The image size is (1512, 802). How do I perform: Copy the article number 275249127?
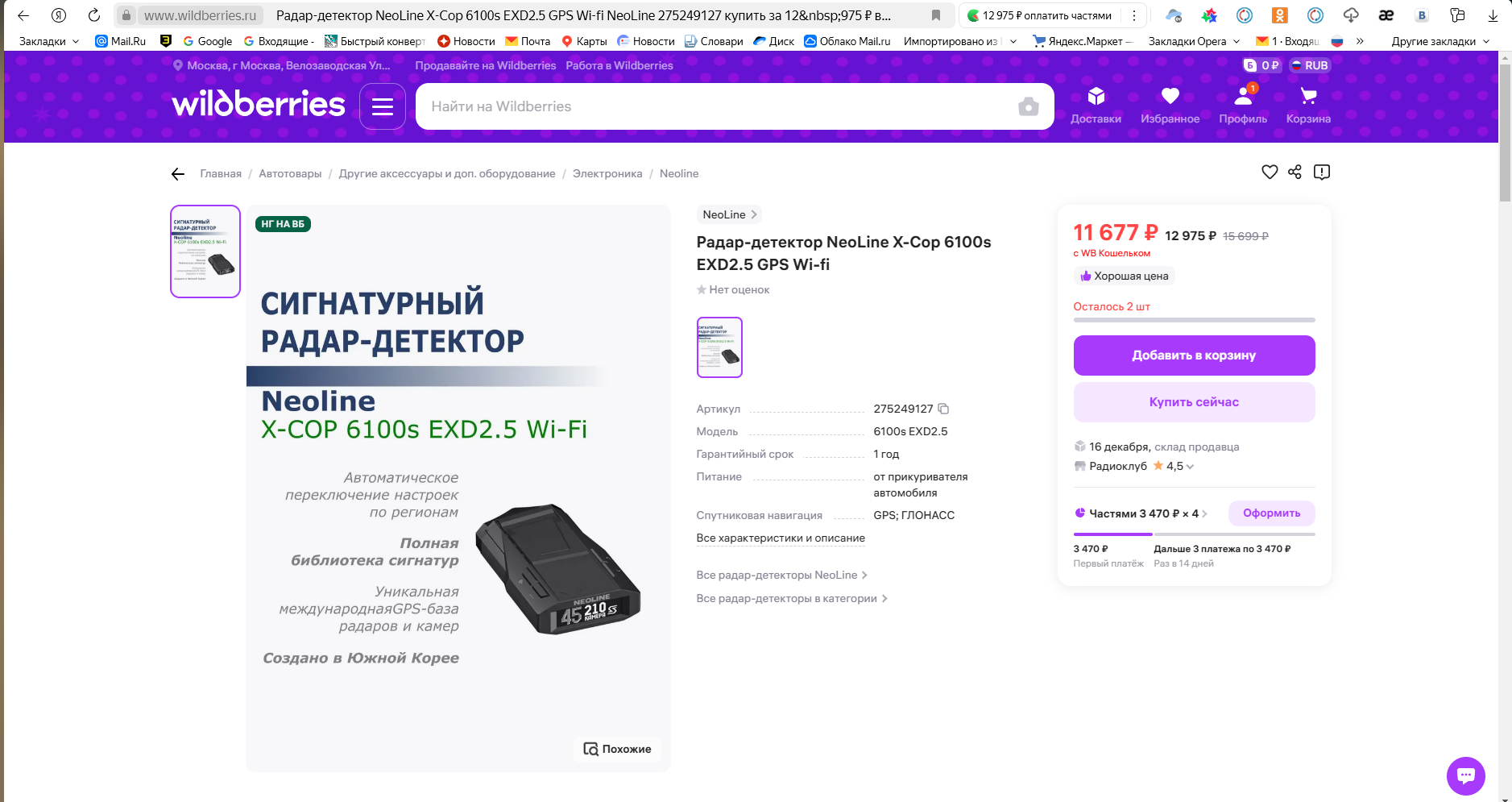pyautogui.click(x=943, y=409)
